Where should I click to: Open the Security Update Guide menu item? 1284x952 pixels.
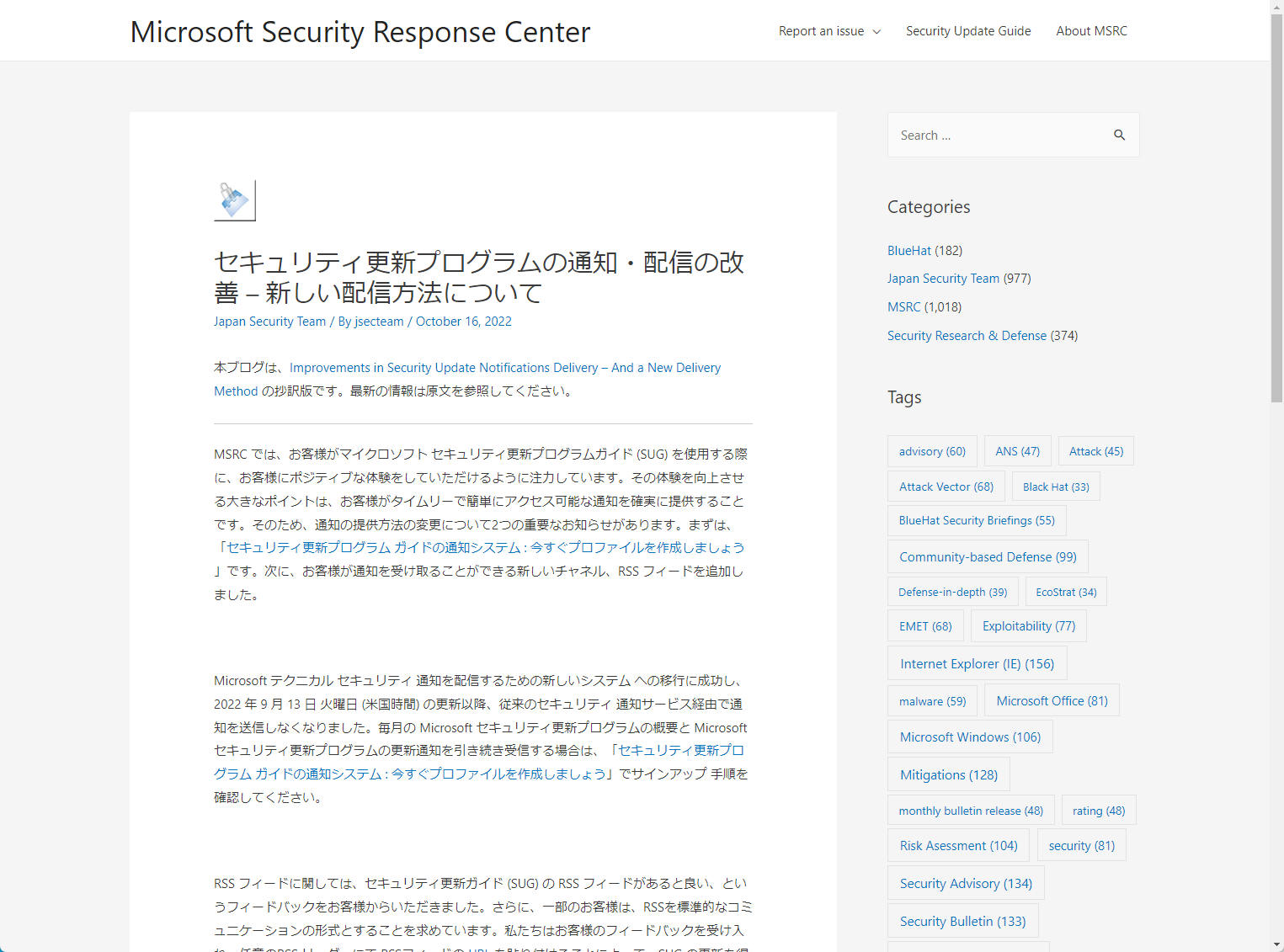tap(968, 30)
